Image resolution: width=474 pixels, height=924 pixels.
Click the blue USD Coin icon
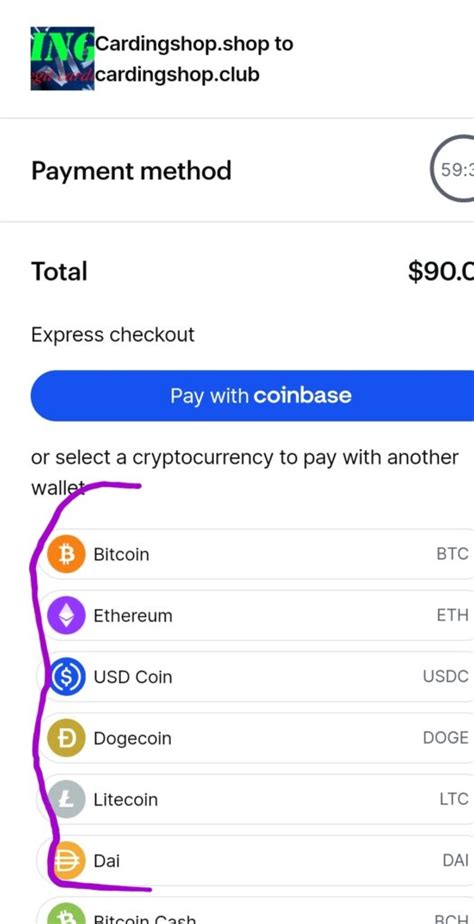point(66,676)
